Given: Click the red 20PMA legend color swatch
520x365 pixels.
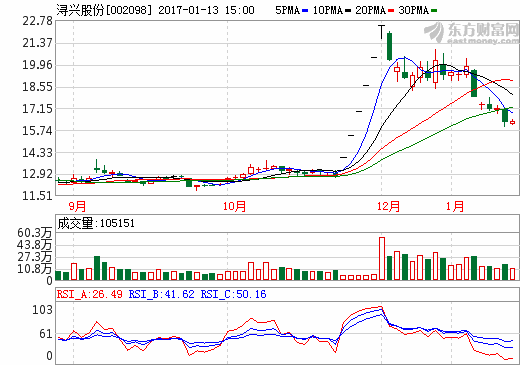Looking at the screenshot, I should pyautogui.click(x=391, y=11).
